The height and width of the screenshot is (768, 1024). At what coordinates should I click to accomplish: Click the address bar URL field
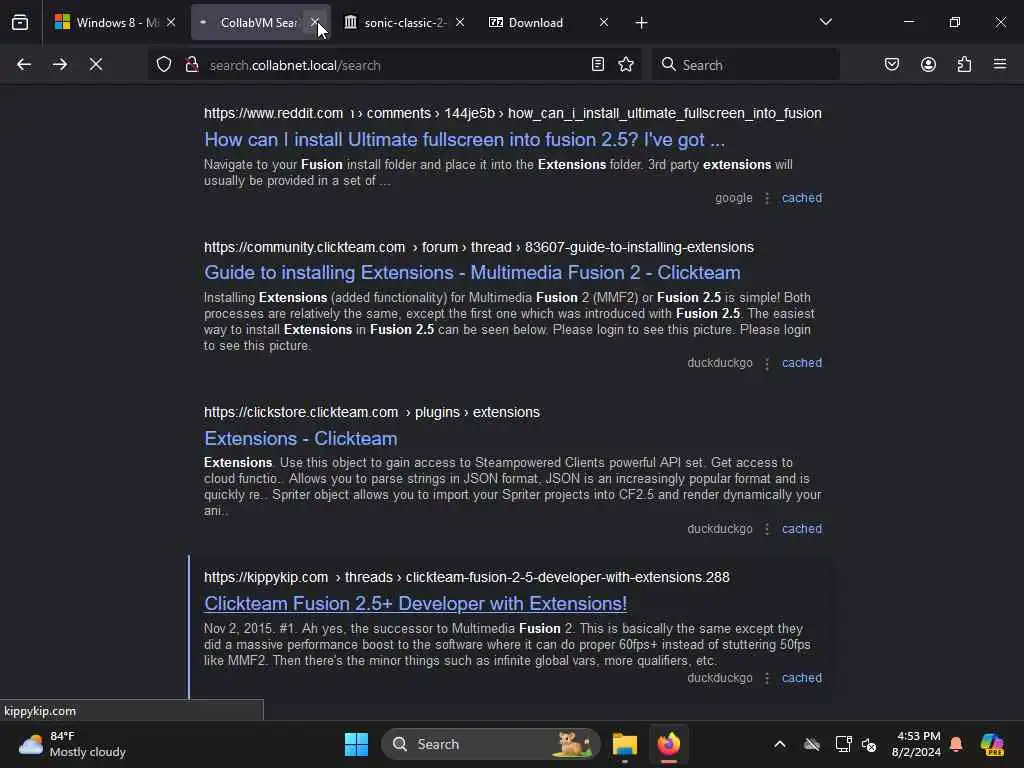coord(394,65)
